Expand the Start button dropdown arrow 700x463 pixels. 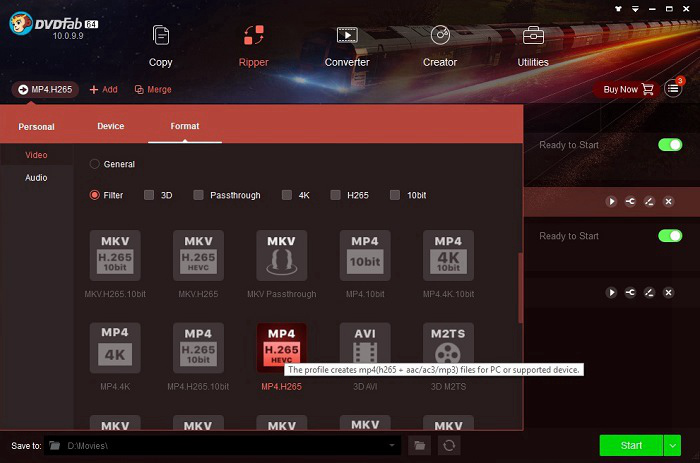click(672, 445)
